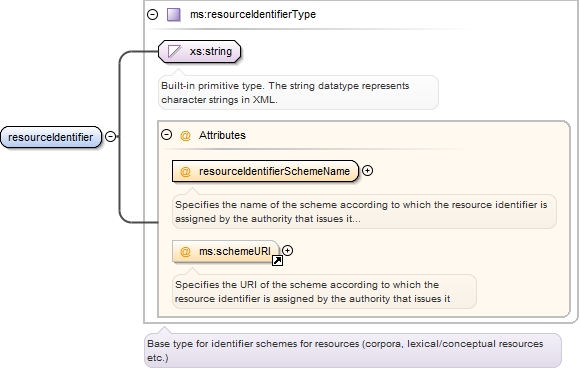The width and height of the screenshot is (580, 371).
Task: Select the resourceIdentifier element node
Action: tap(51, 137)
